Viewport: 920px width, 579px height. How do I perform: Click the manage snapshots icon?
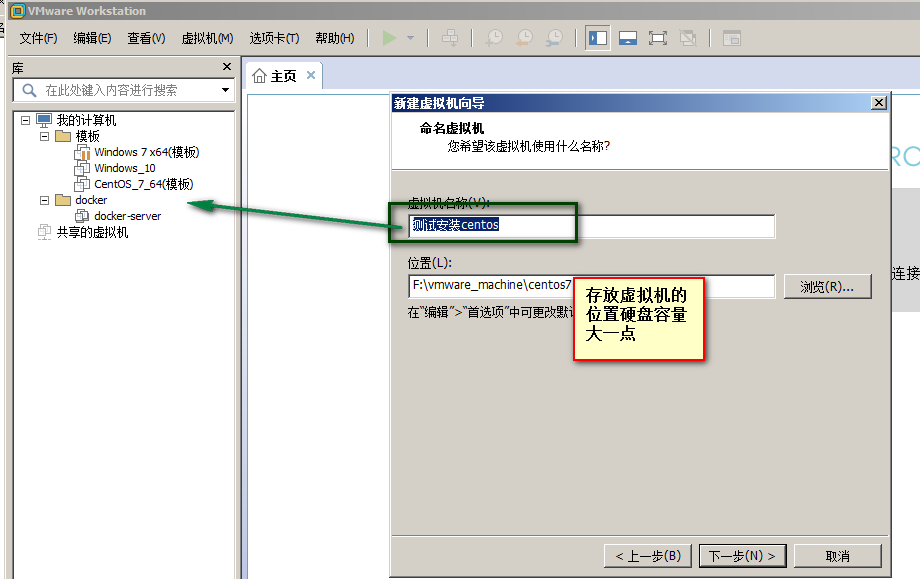[554, 38]
